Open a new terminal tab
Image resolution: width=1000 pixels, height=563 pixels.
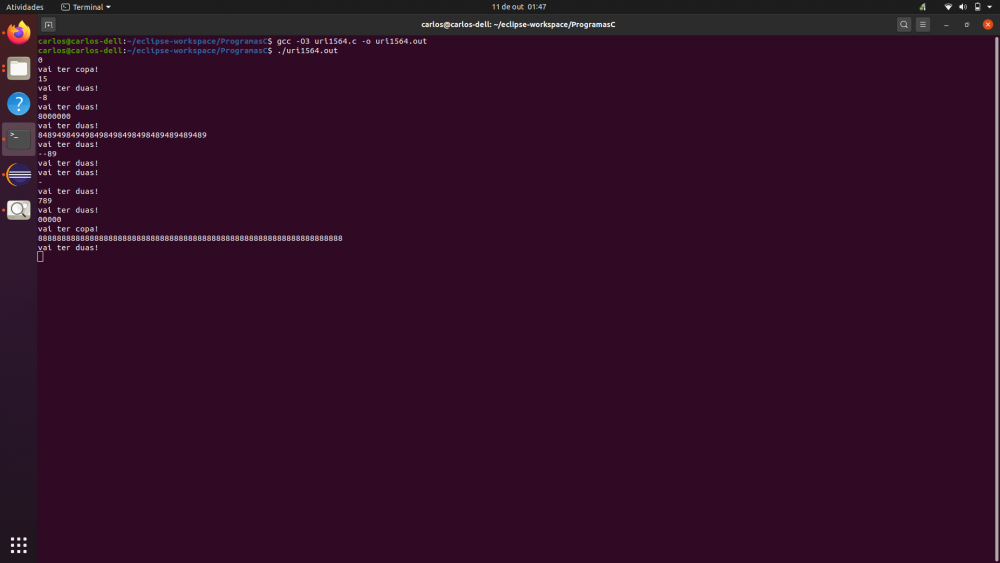point(49,24)
